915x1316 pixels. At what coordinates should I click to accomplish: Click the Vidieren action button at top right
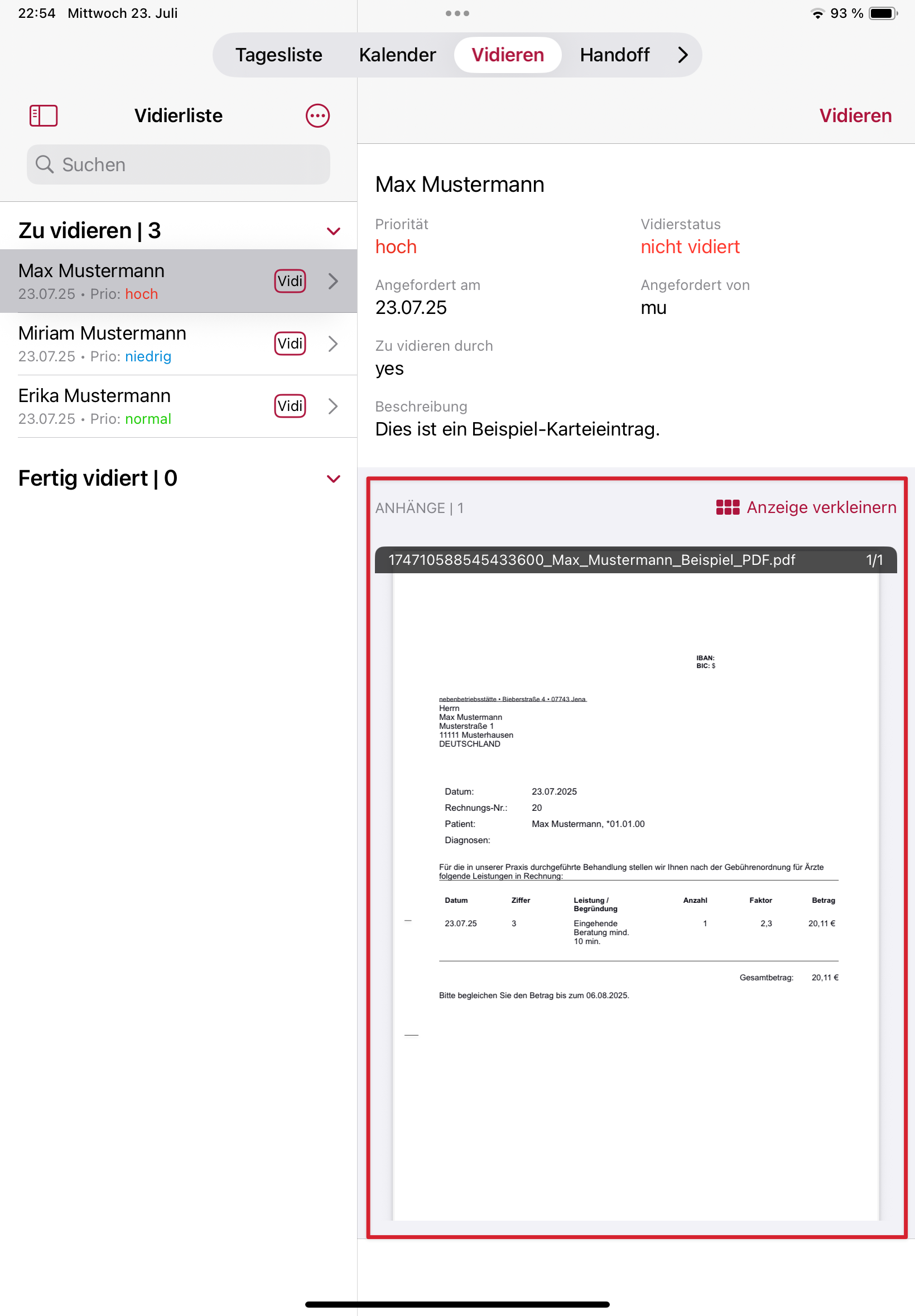point(855,116)
